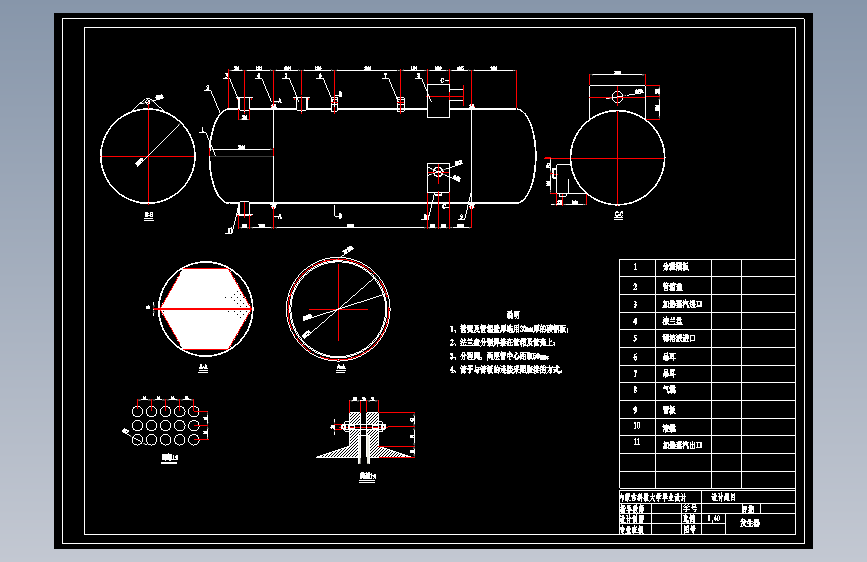Click '吊耳' in parts list row 7
Image resolution: width=867 pixels, height=562 pixels.
[x=669, y=373]
